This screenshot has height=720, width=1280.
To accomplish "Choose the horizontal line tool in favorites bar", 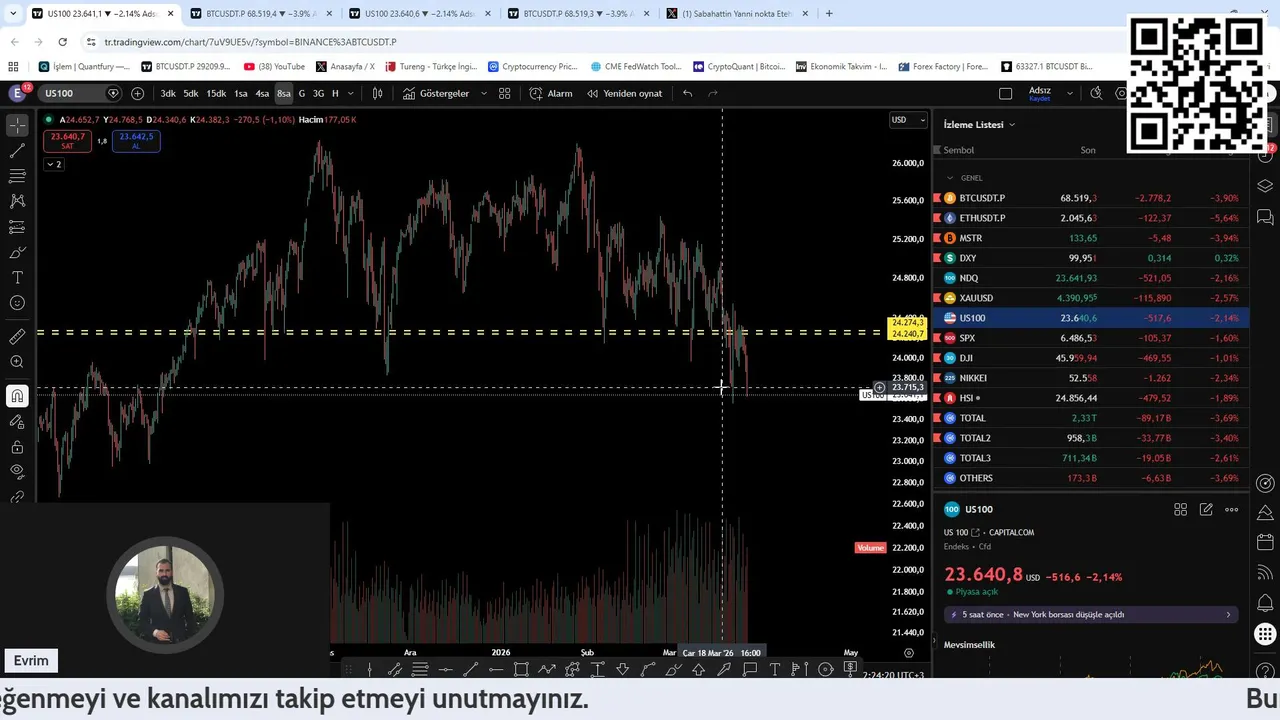I will coord(446,669).
